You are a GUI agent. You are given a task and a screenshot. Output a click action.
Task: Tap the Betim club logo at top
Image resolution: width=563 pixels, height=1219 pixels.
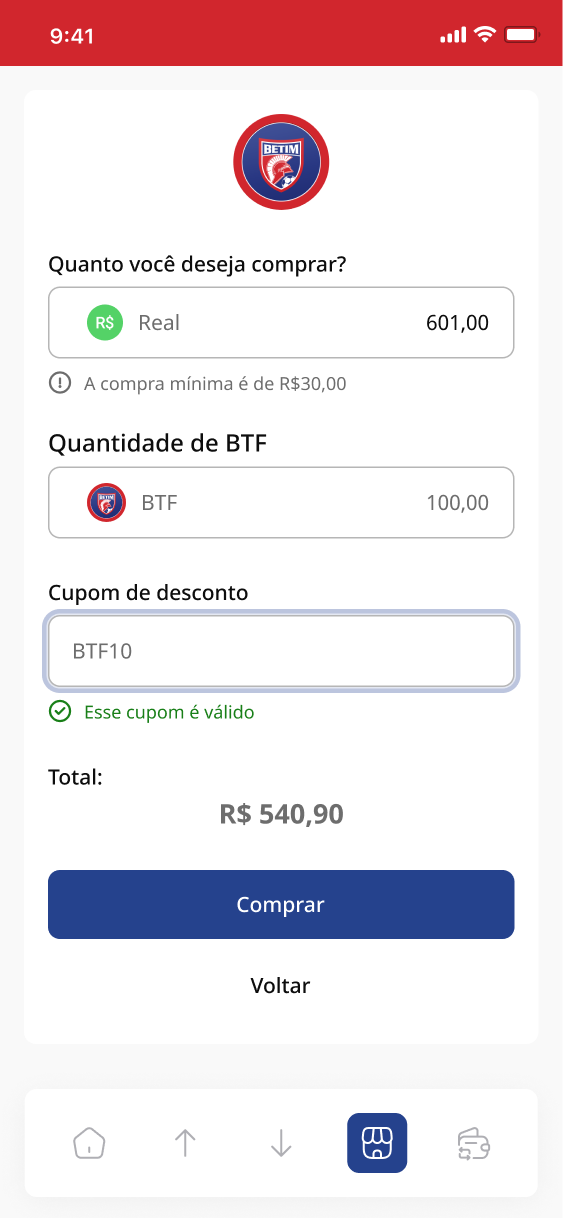(281, 162)
